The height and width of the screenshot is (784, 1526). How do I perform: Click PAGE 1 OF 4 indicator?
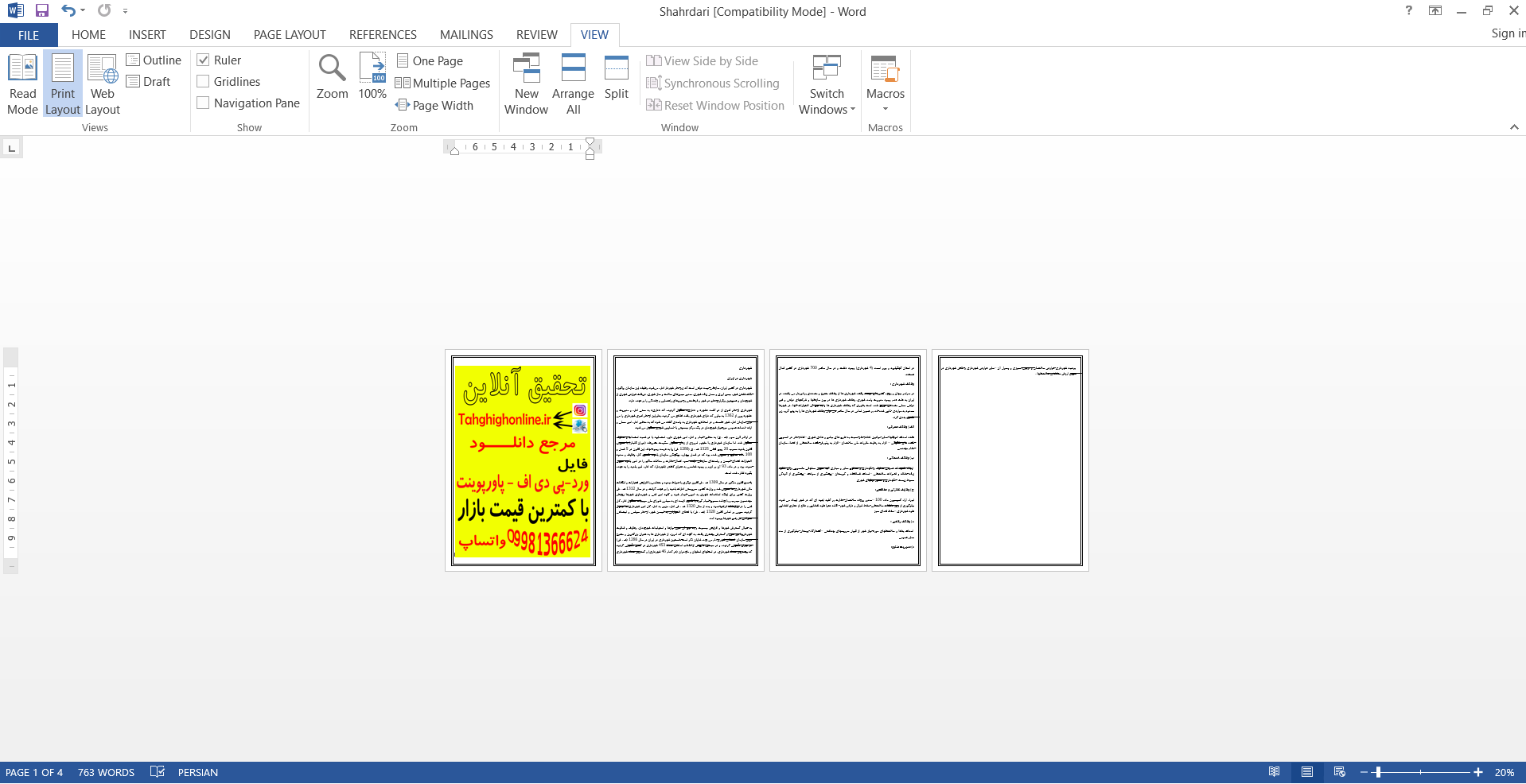[34, 772]
